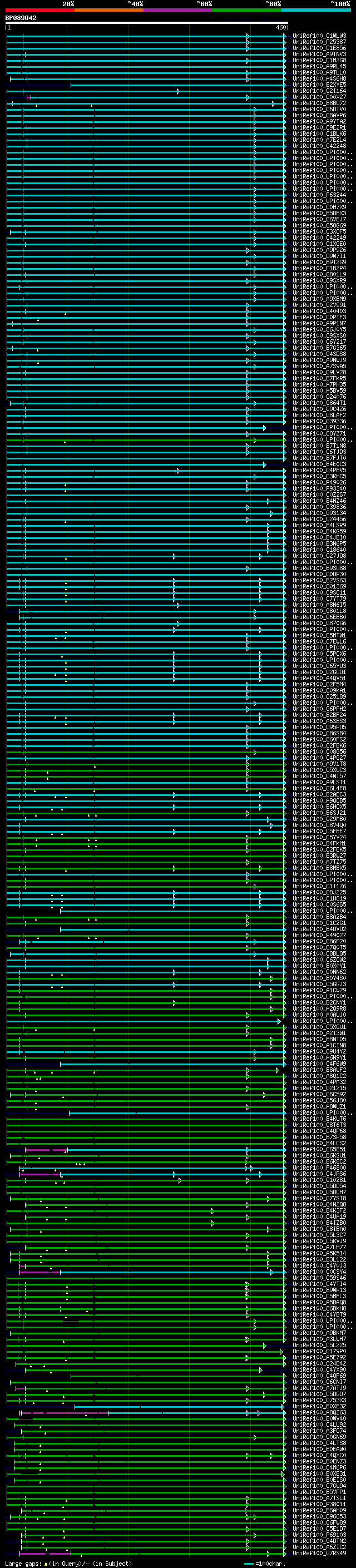Screen dimensions: 356x1568
Task: Select hit UniRef100_A9YTA2
Action: click(319, 122)
